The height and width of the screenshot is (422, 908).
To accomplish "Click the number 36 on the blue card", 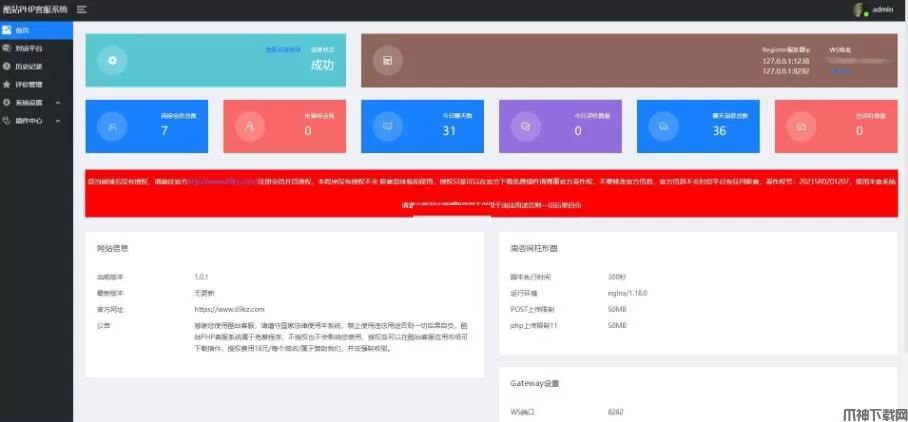I will pos(719,131).
